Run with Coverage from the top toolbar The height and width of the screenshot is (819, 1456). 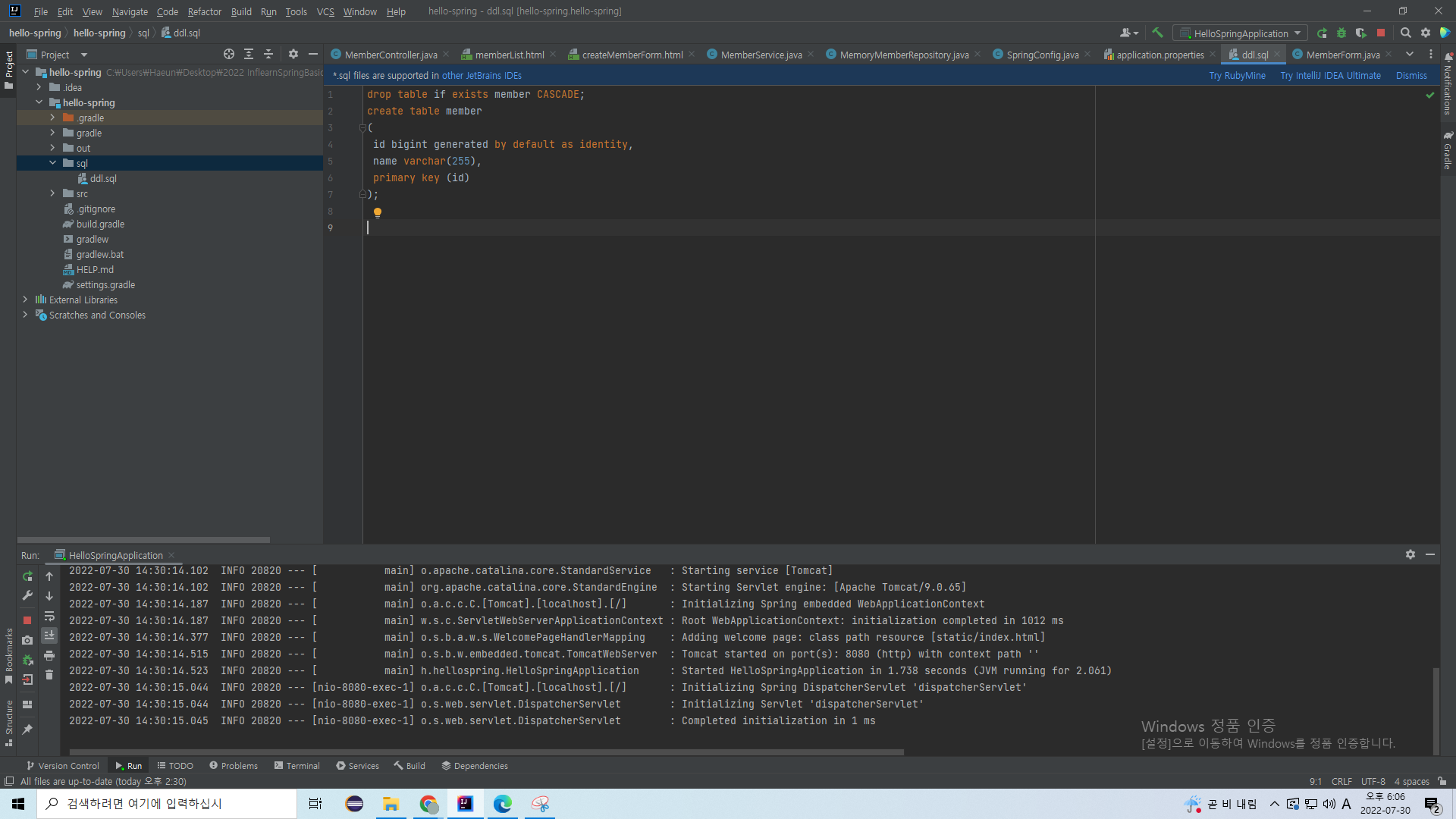1361,33
